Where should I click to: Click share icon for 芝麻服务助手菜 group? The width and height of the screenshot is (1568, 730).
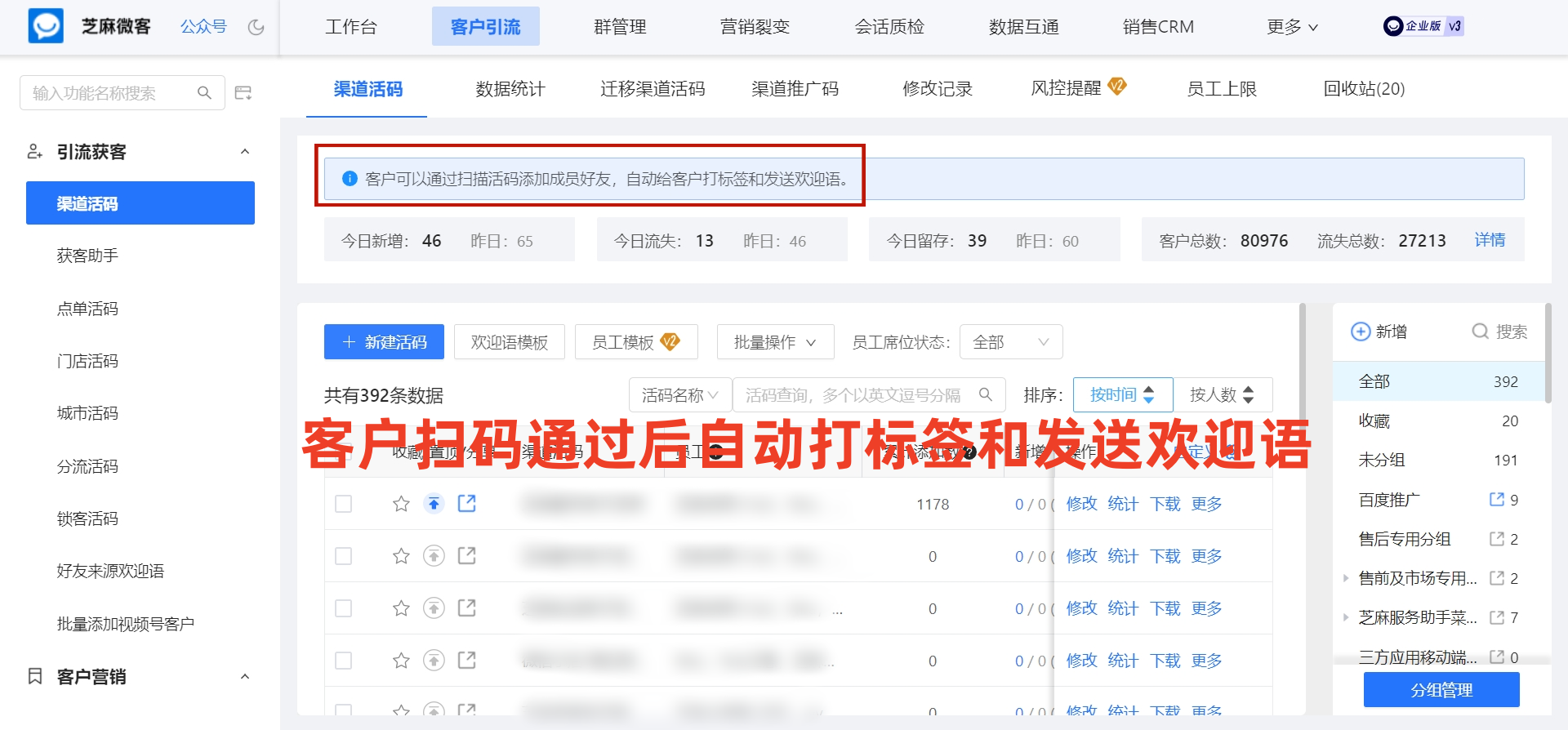[x=1497, y=617]
